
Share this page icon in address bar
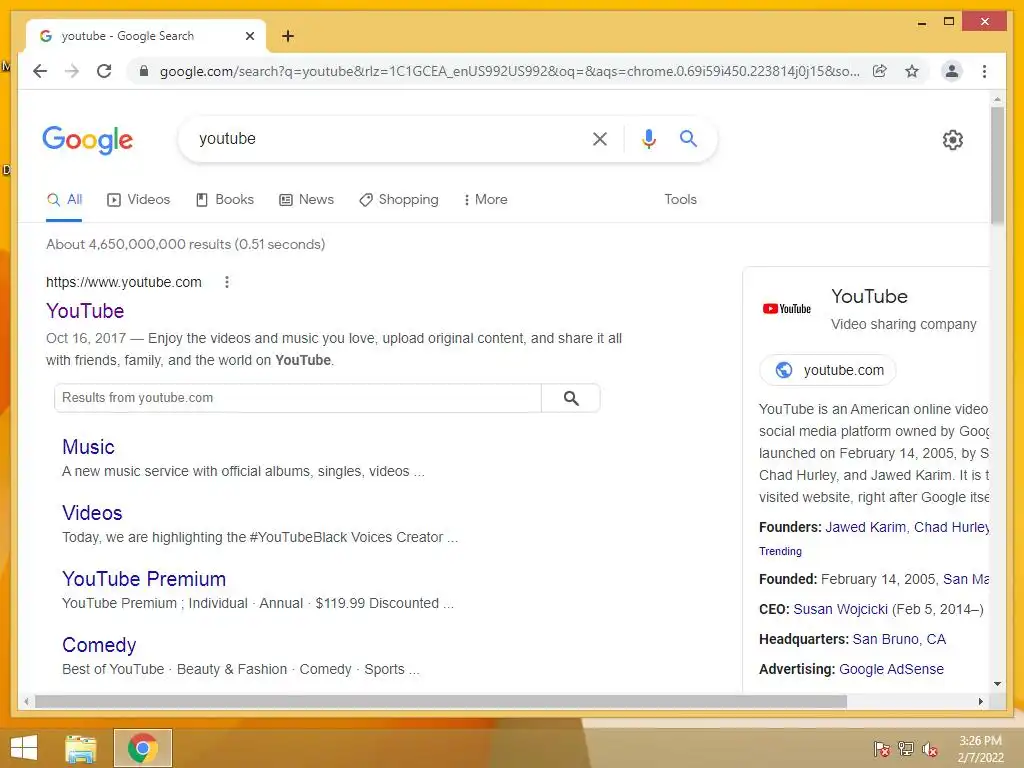(880, 71)
